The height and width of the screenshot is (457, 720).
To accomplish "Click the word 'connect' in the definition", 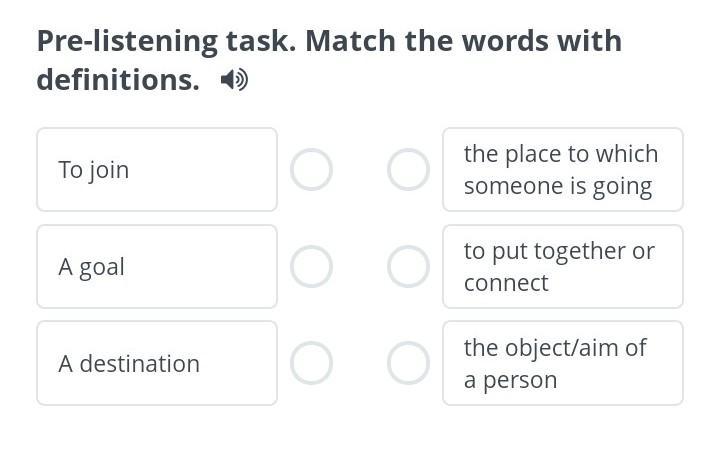I will coord(506,283).
